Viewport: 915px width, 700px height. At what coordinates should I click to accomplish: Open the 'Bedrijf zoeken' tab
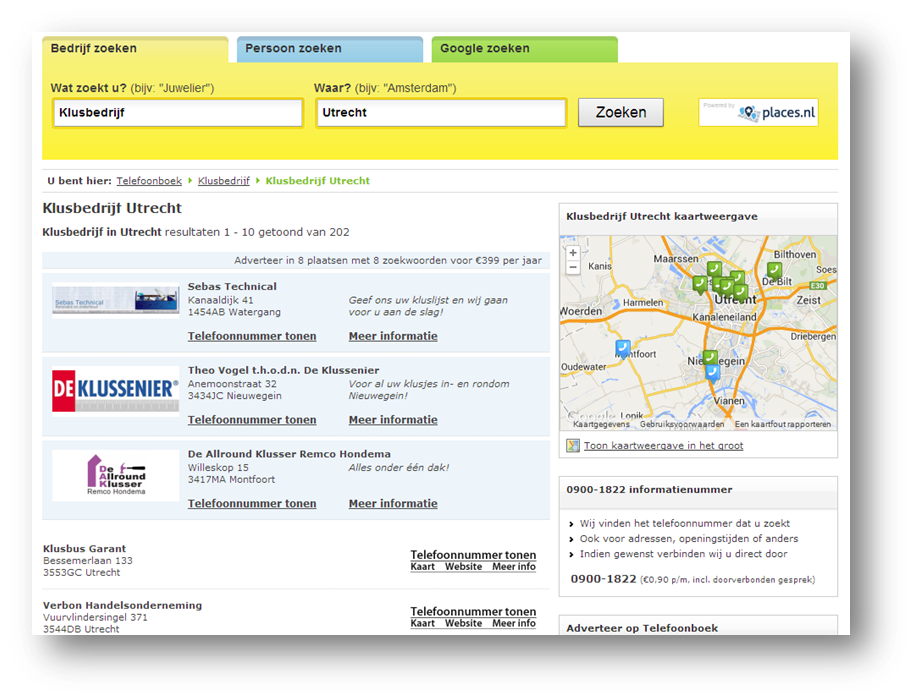point(135,49)
